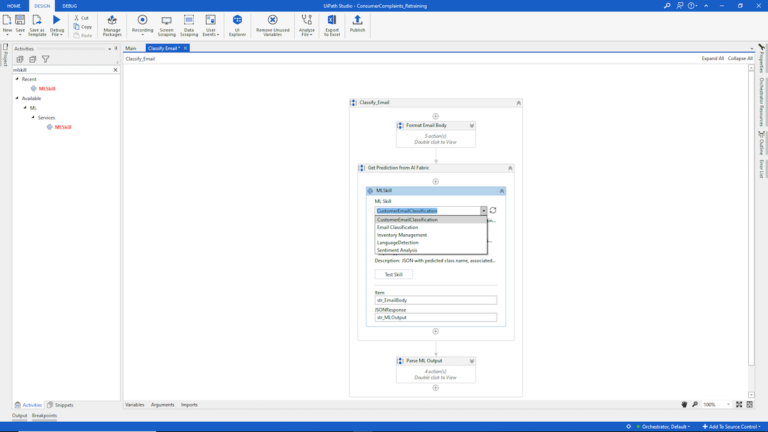The image size is (768, 432).
Task: Select MLSkill under Services
Action: 63,127
